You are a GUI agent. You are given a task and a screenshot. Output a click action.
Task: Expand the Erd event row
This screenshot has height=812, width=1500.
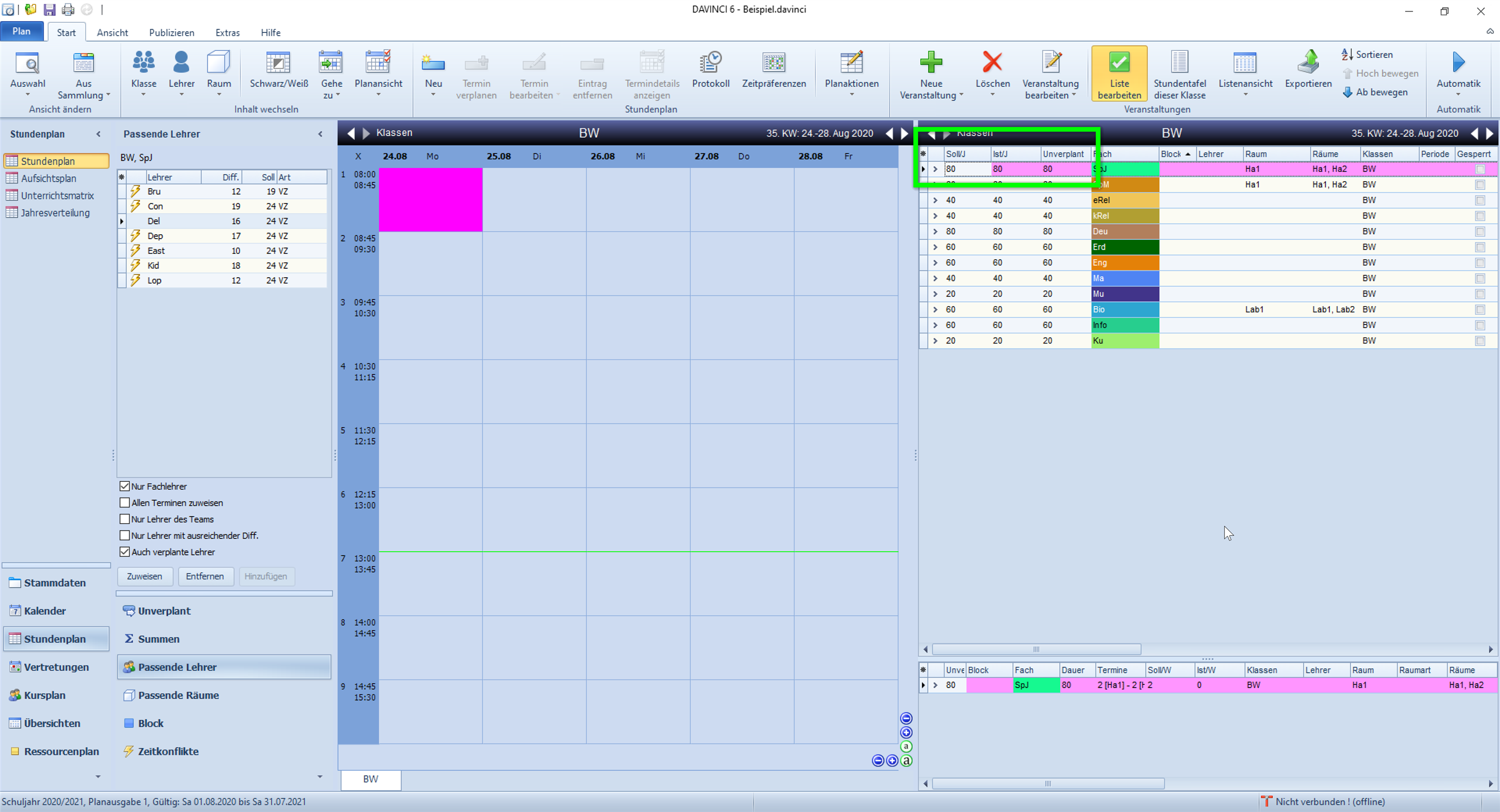(x=935, y=248)
